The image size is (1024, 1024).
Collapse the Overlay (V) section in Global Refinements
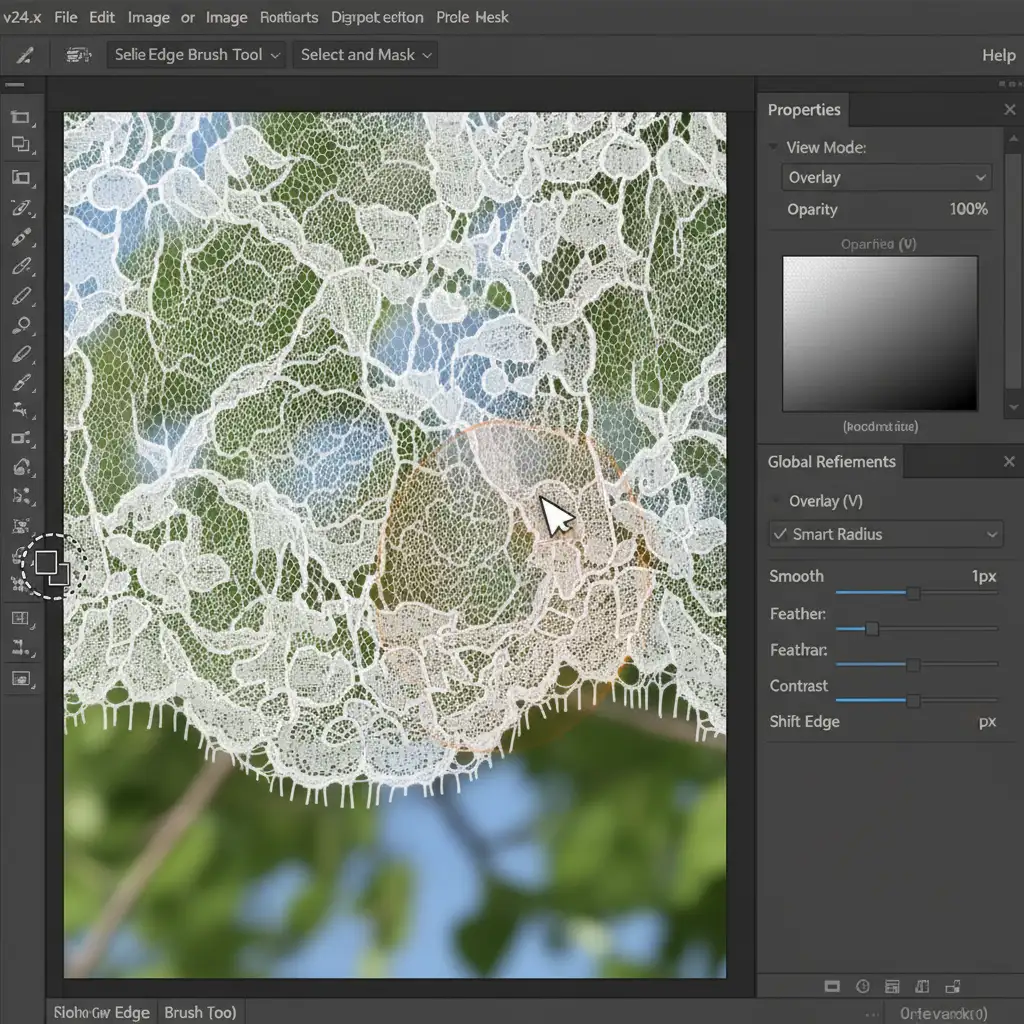tap(775, 501)
